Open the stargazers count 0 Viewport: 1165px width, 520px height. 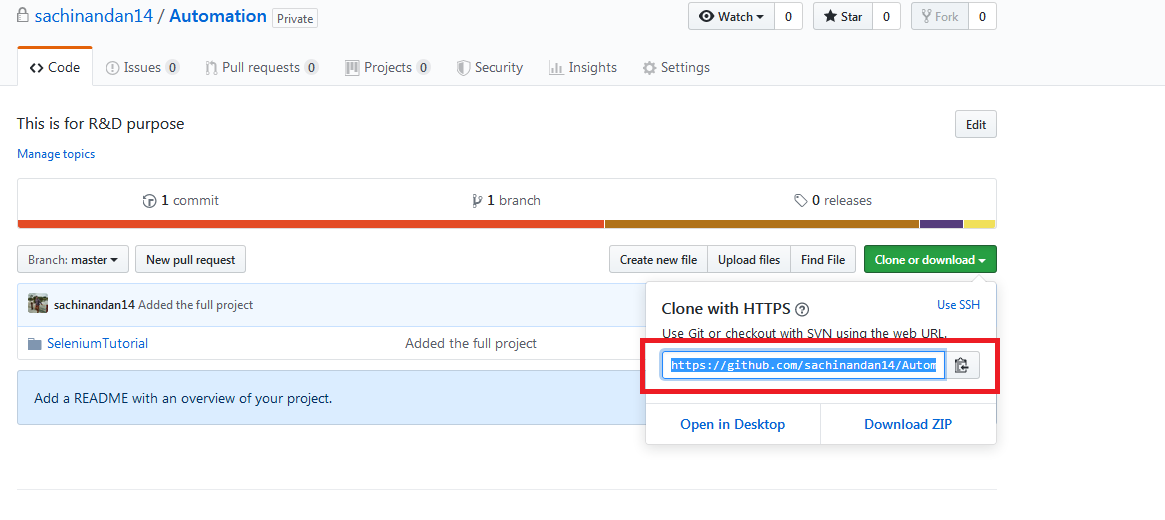click(886, 16)
